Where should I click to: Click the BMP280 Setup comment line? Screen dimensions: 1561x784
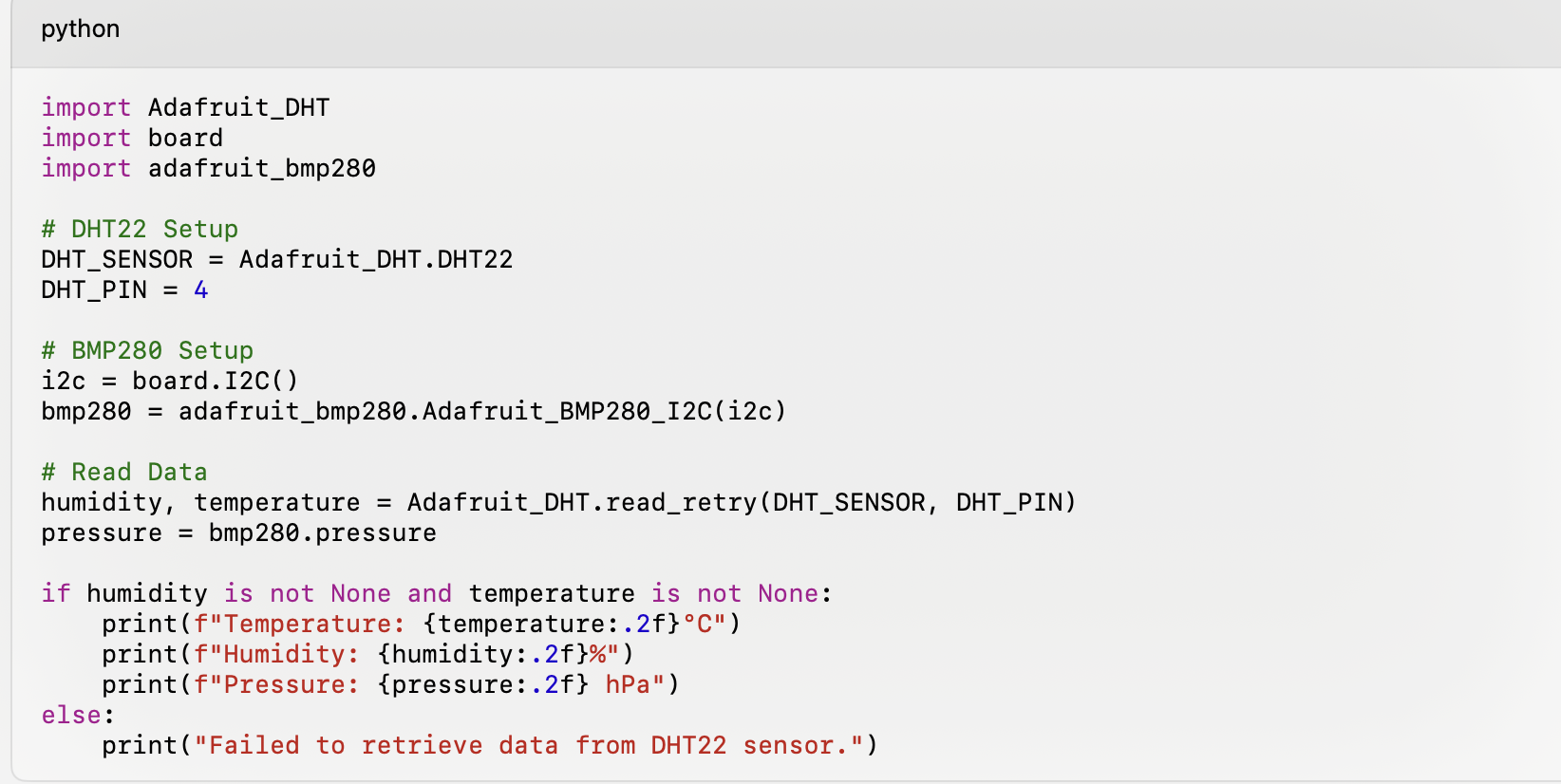click(147, 350)
